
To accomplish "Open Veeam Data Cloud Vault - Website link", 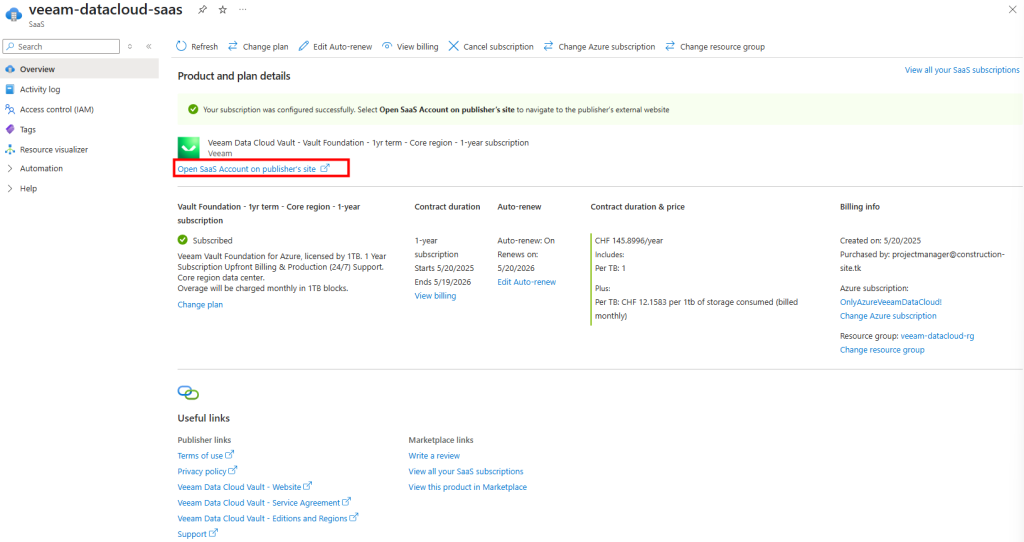I will pyautogui.click(x=244, y=486).
